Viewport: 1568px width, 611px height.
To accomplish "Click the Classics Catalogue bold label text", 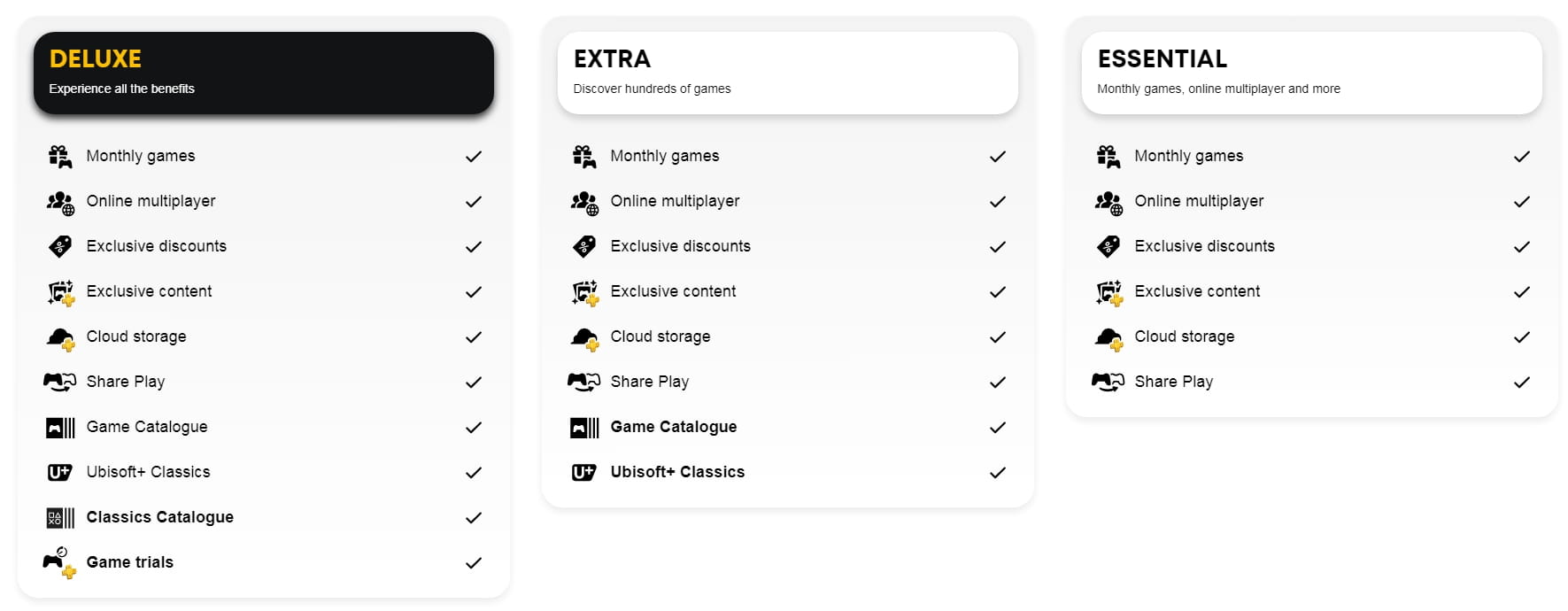I will pos(160,517).
